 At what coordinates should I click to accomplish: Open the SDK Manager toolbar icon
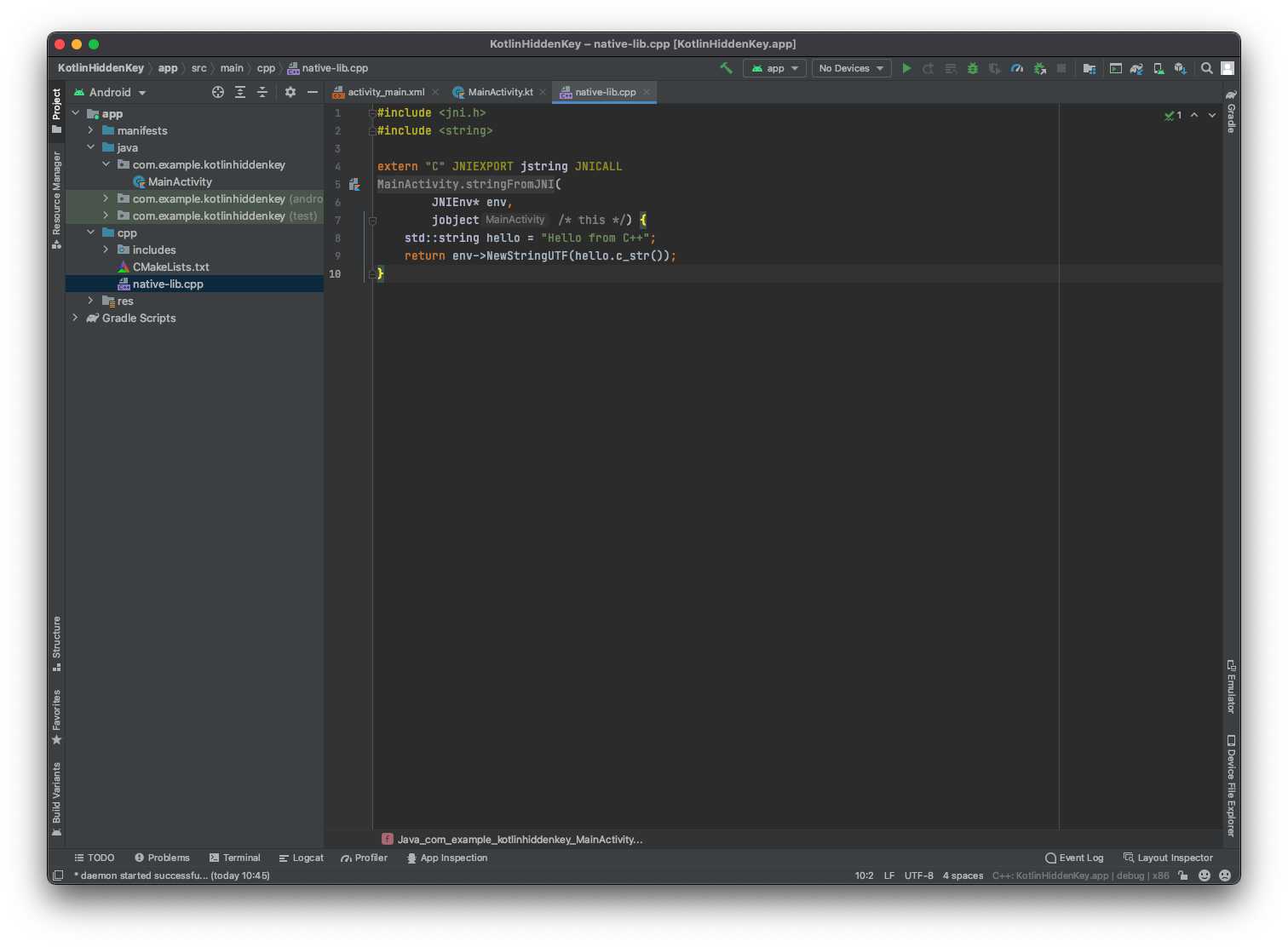pos(1181,68)
